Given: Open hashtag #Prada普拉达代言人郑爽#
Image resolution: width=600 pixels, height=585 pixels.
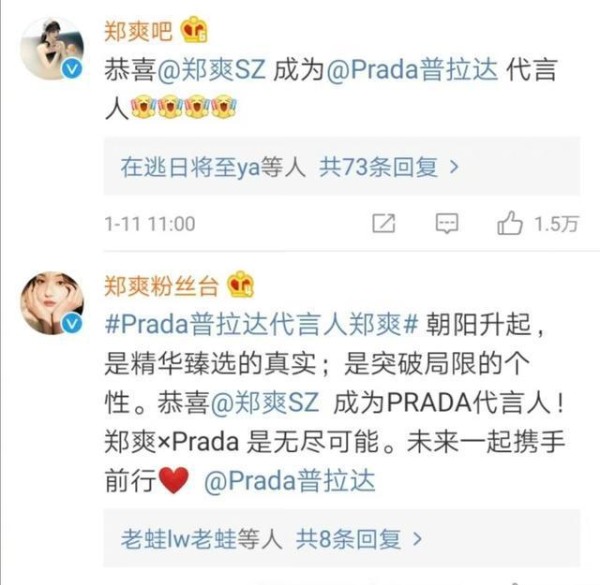Looking at the screenshot, I should pos(261,324).
